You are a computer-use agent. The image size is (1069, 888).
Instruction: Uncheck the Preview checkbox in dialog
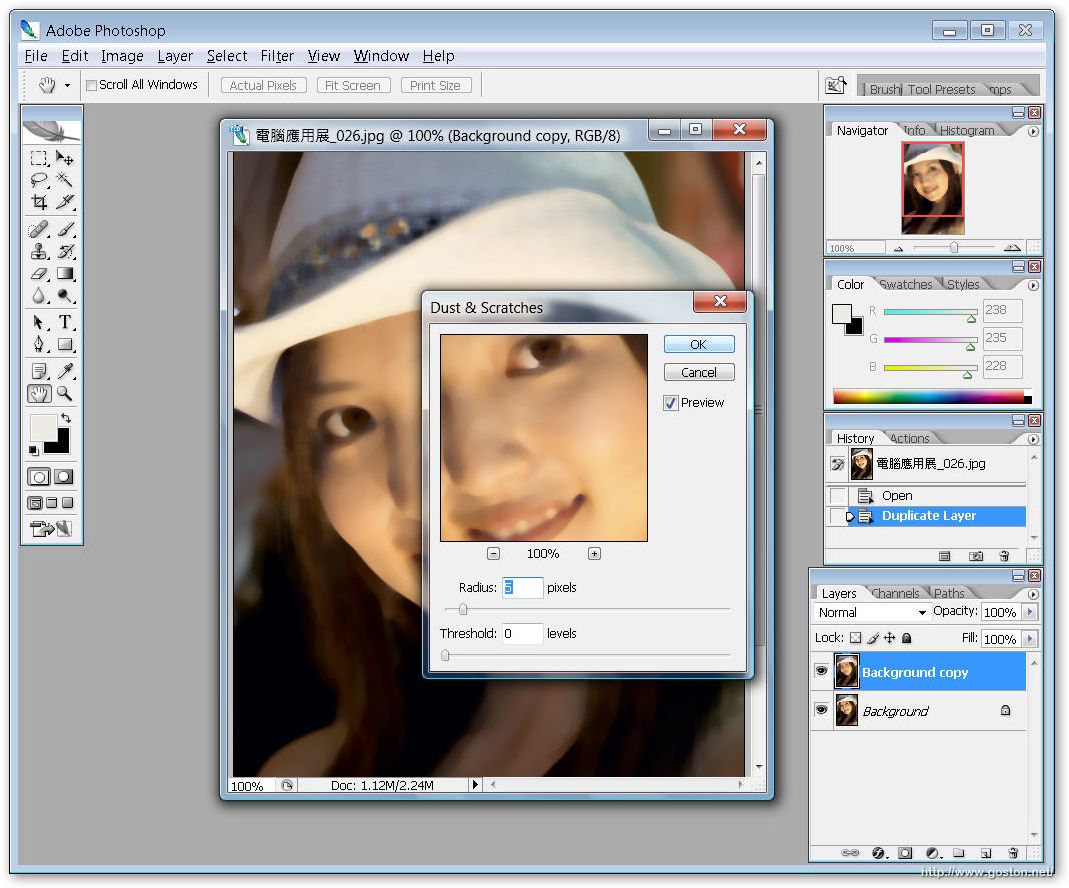671,403
